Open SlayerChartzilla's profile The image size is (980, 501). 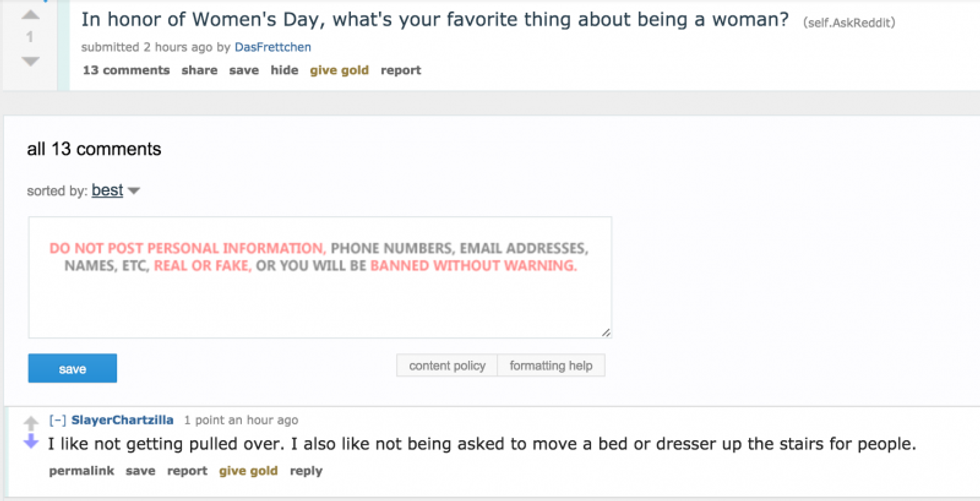[x=122, y=420]
